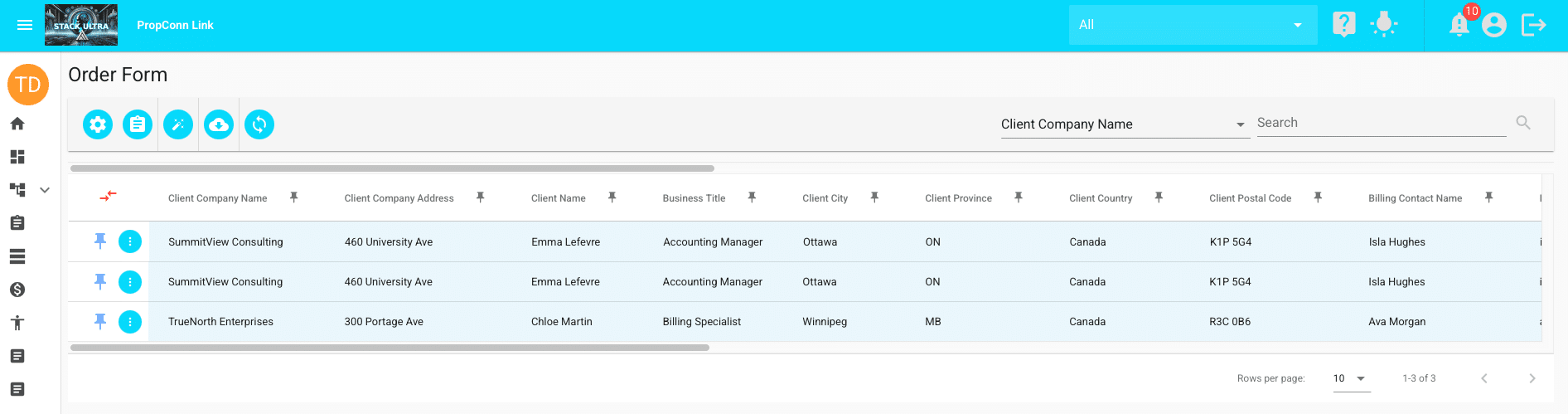This screenshot has height=414, width=1568.
Task: Open the help question mark icon
Action: coord(1343,25)
